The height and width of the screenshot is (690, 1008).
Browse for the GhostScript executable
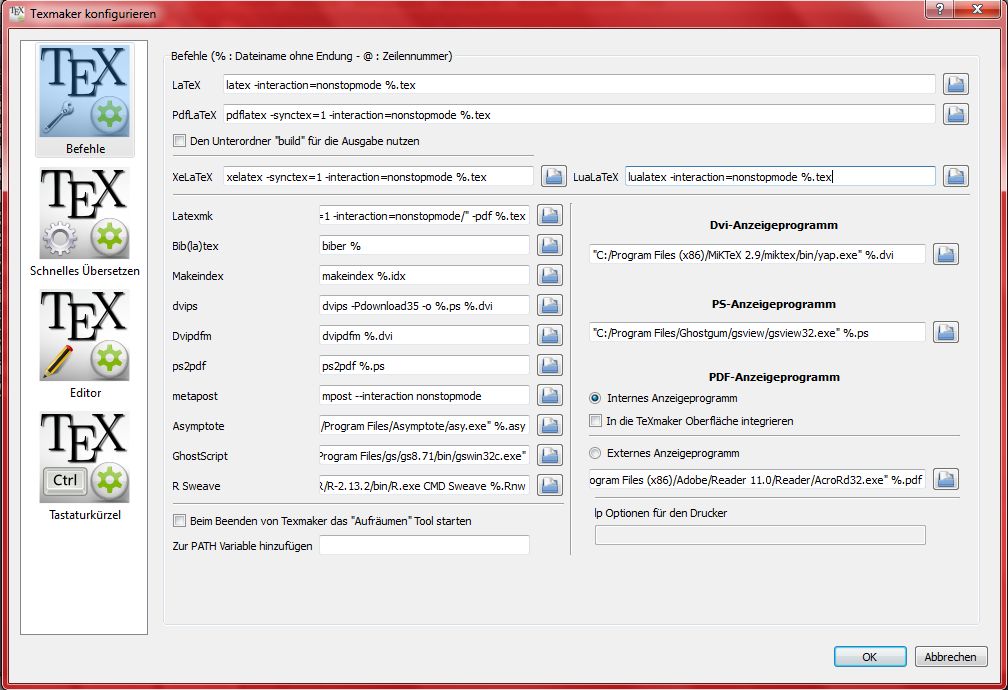pos(550,455)
